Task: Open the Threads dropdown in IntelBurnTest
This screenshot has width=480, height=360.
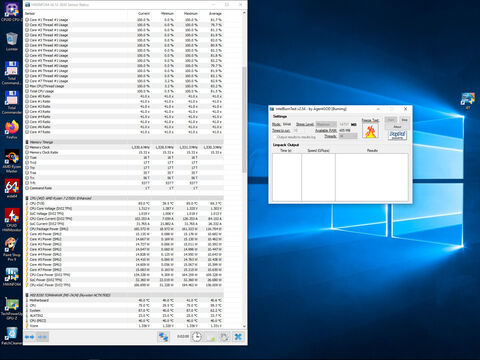Action: click(x=348, y=136)
